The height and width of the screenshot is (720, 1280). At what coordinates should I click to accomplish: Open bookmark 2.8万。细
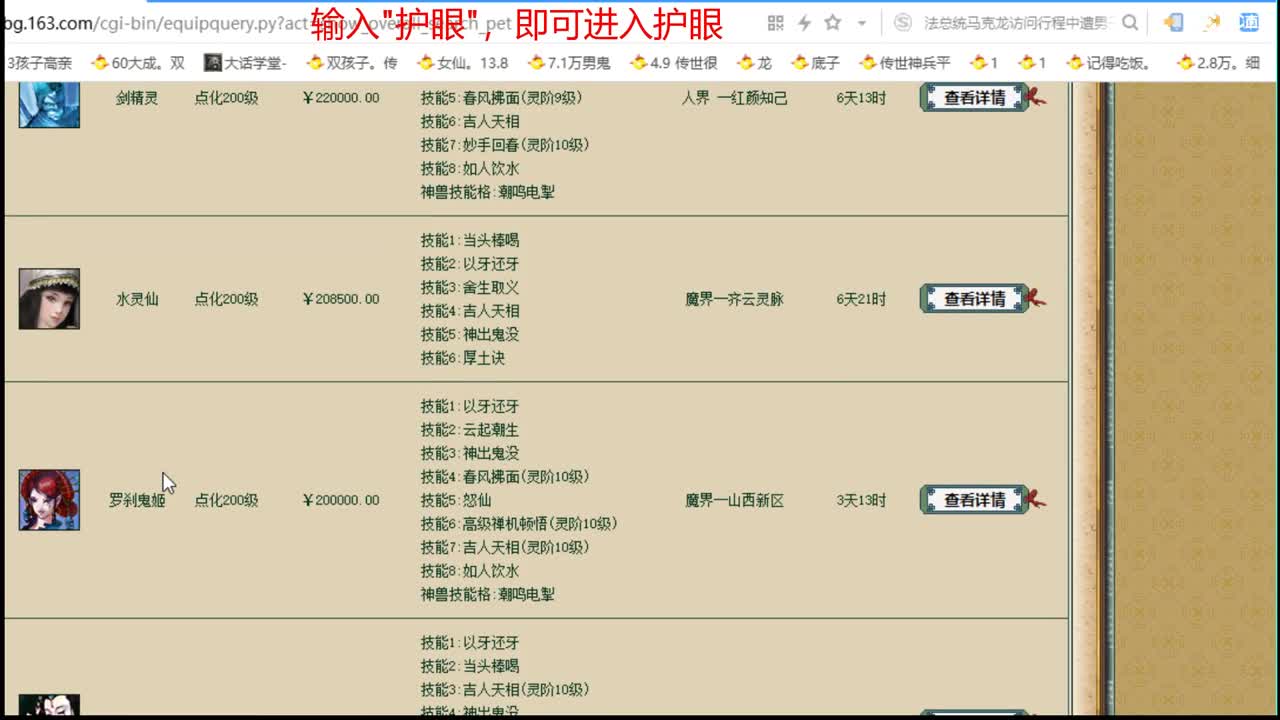1218,63
